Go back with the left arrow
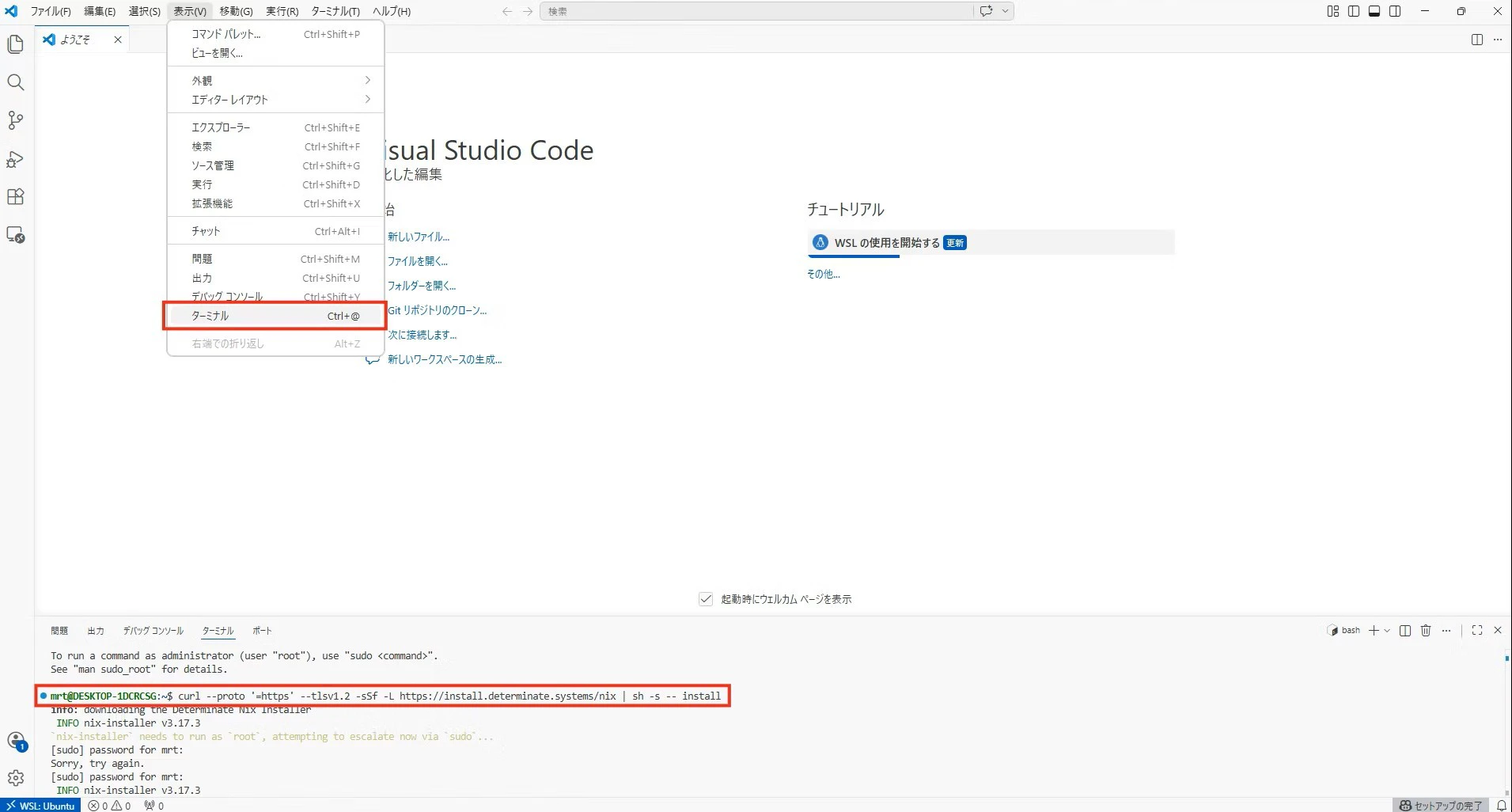This screenshot has height=812, width=1512. (507, 11)
